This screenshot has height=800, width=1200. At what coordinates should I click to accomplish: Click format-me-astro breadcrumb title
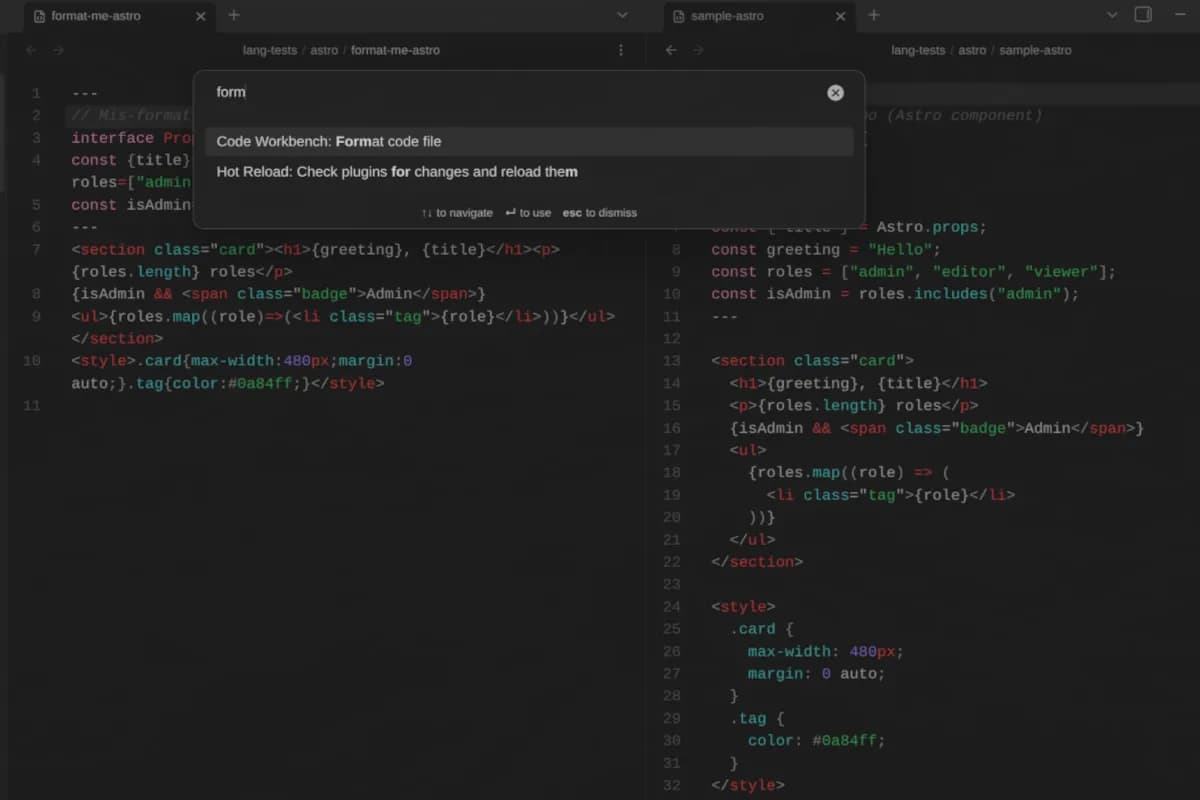tap(395, 50)
